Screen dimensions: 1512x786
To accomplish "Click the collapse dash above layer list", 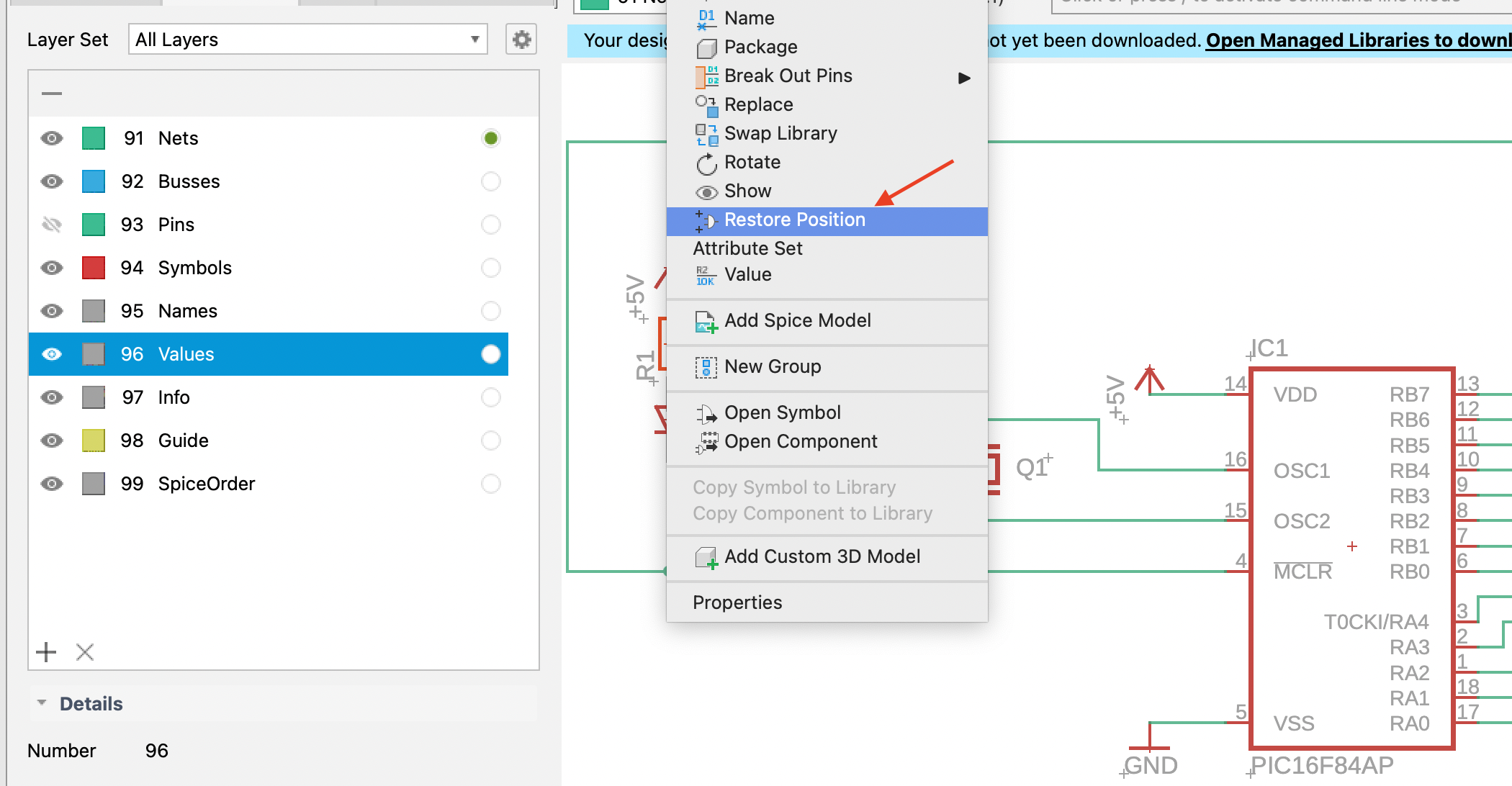I will coord(52,94).
